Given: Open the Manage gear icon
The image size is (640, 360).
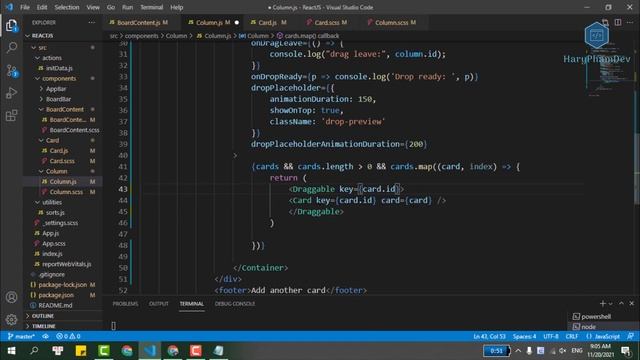Looking at the screenshot, I should 11,320.
